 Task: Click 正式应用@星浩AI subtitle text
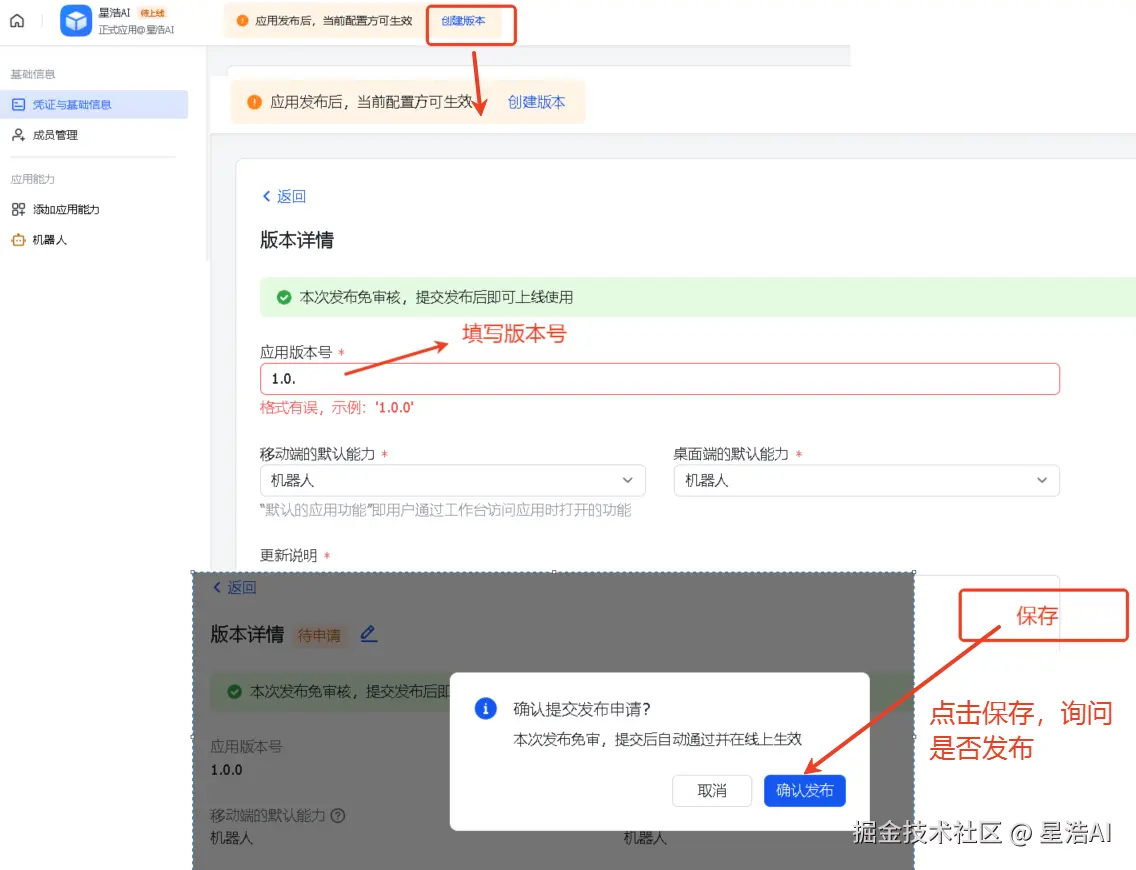[136, 30]
